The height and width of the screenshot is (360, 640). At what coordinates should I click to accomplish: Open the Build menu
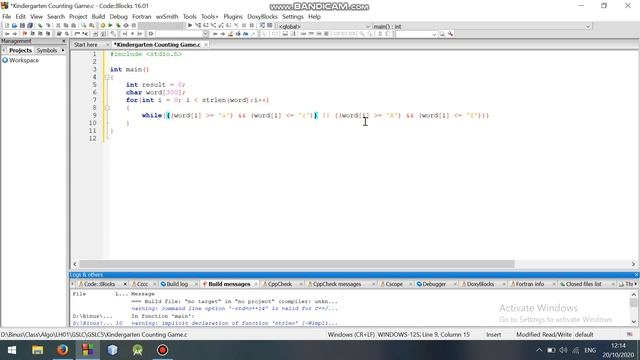pos(98,17)
